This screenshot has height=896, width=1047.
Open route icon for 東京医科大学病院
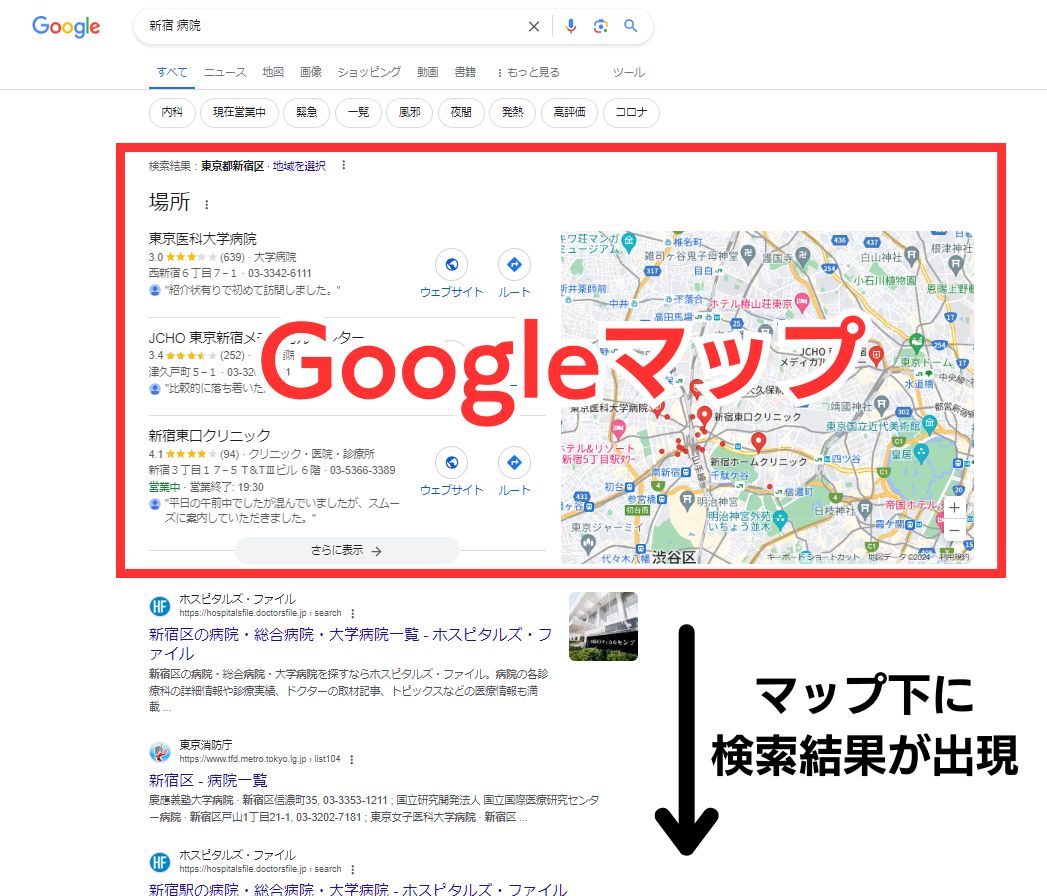pyautogui.click(x=514, y=264)
